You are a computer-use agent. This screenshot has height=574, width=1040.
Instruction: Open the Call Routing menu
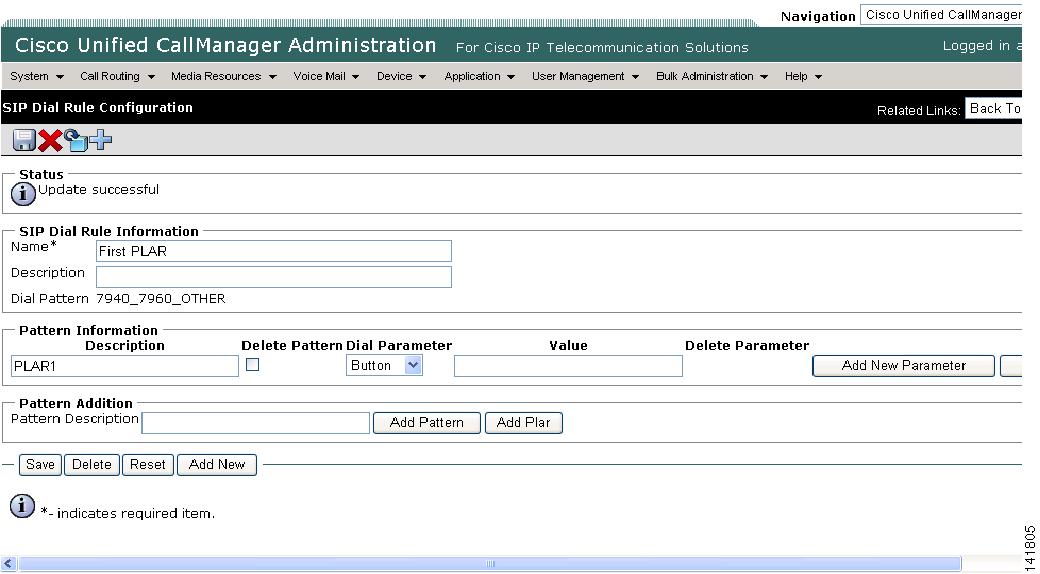point(117,76)
